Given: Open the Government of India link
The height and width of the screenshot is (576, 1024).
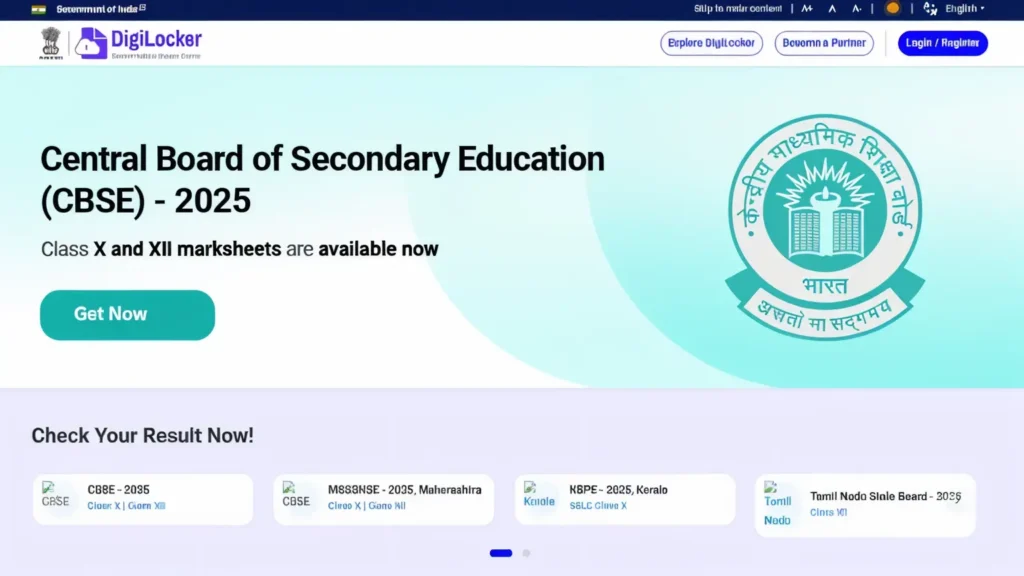Looking at the screenshot, I should click(101, 9).
